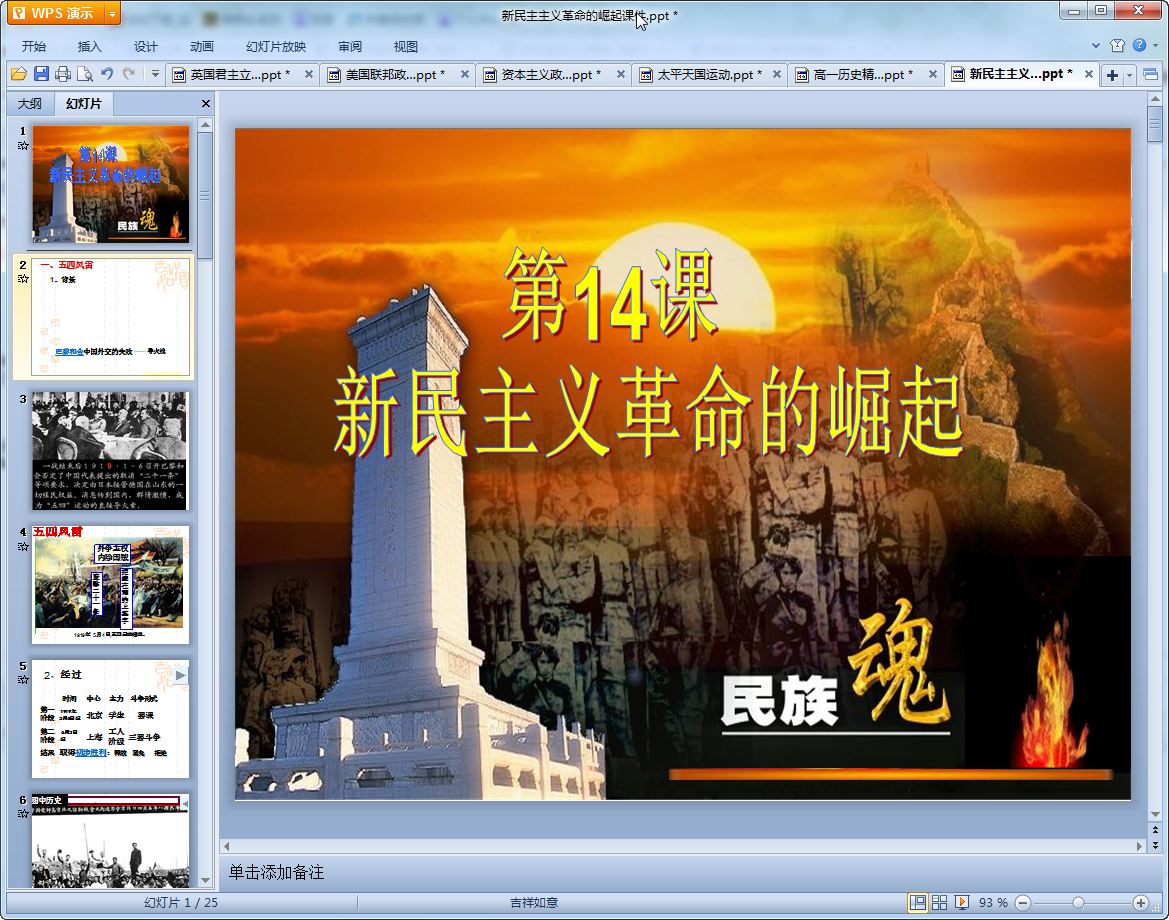Open the WPS 演示 application menu dropdown arrow
The image size is (1169, 920).
click(112, 13)
